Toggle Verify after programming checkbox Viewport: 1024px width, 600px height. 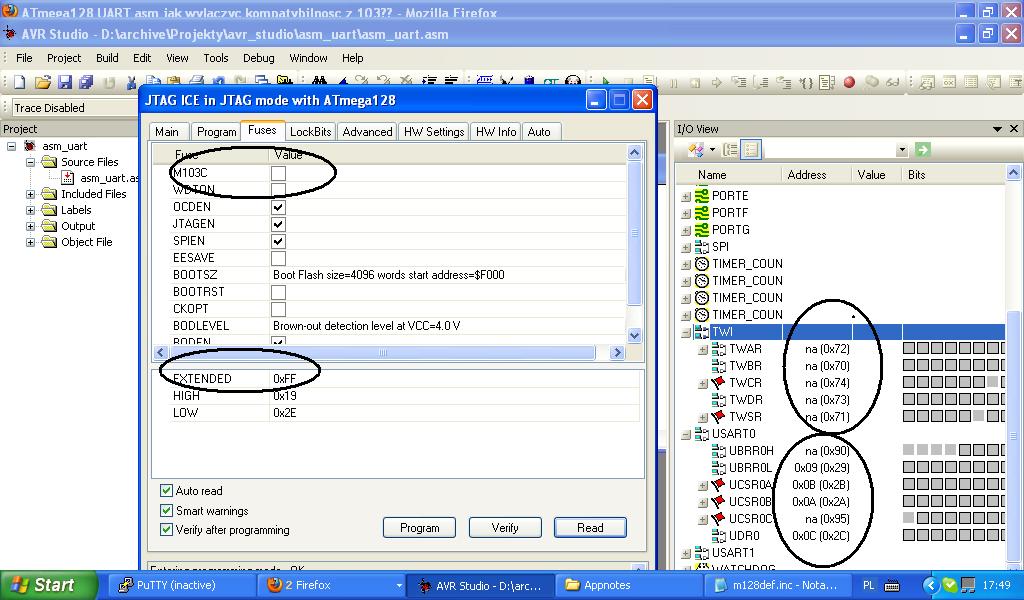click(167, 529)
